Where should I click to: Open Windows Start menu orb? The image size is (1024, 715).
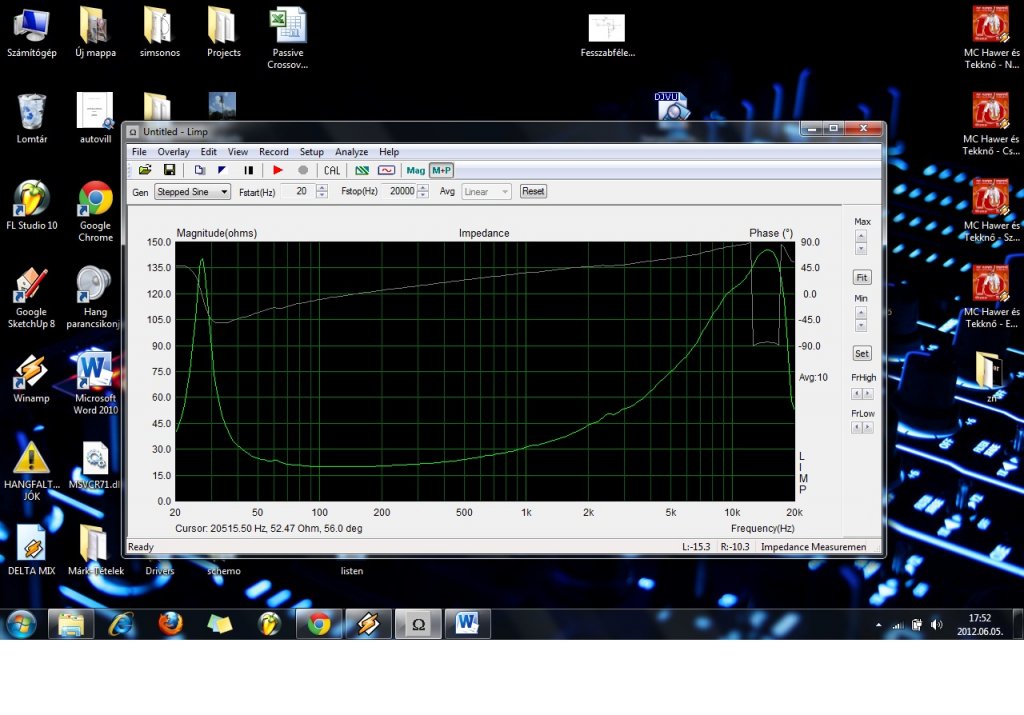pyautogui.click(x=22, y=624)
